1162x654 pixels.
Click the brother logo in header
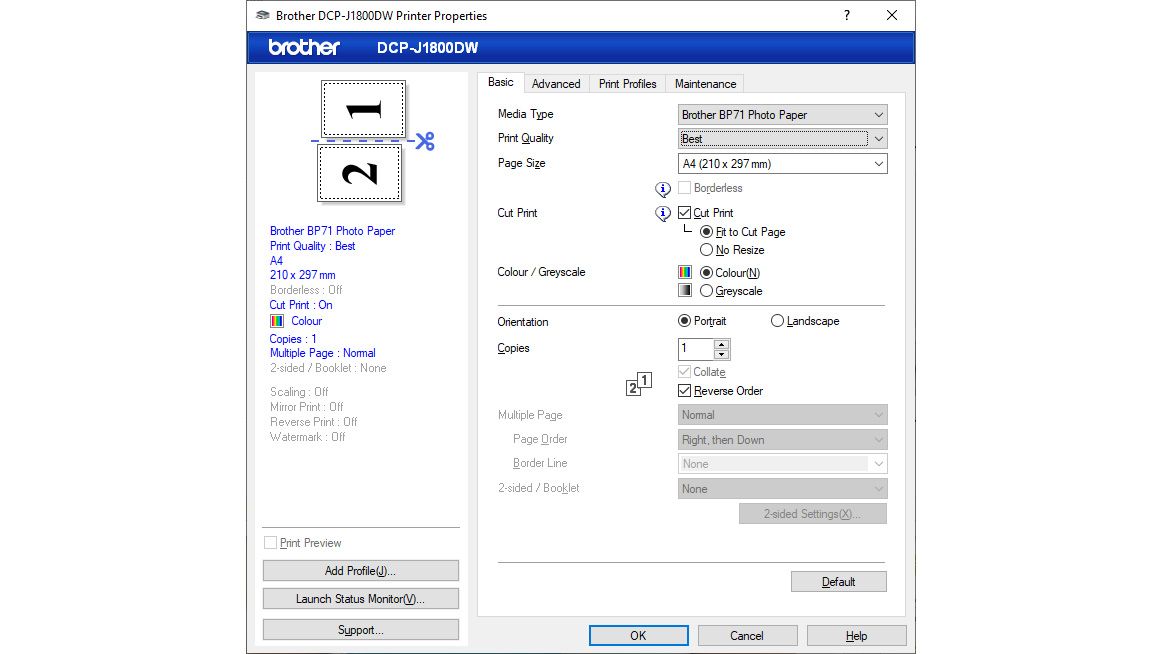(304, 47)
